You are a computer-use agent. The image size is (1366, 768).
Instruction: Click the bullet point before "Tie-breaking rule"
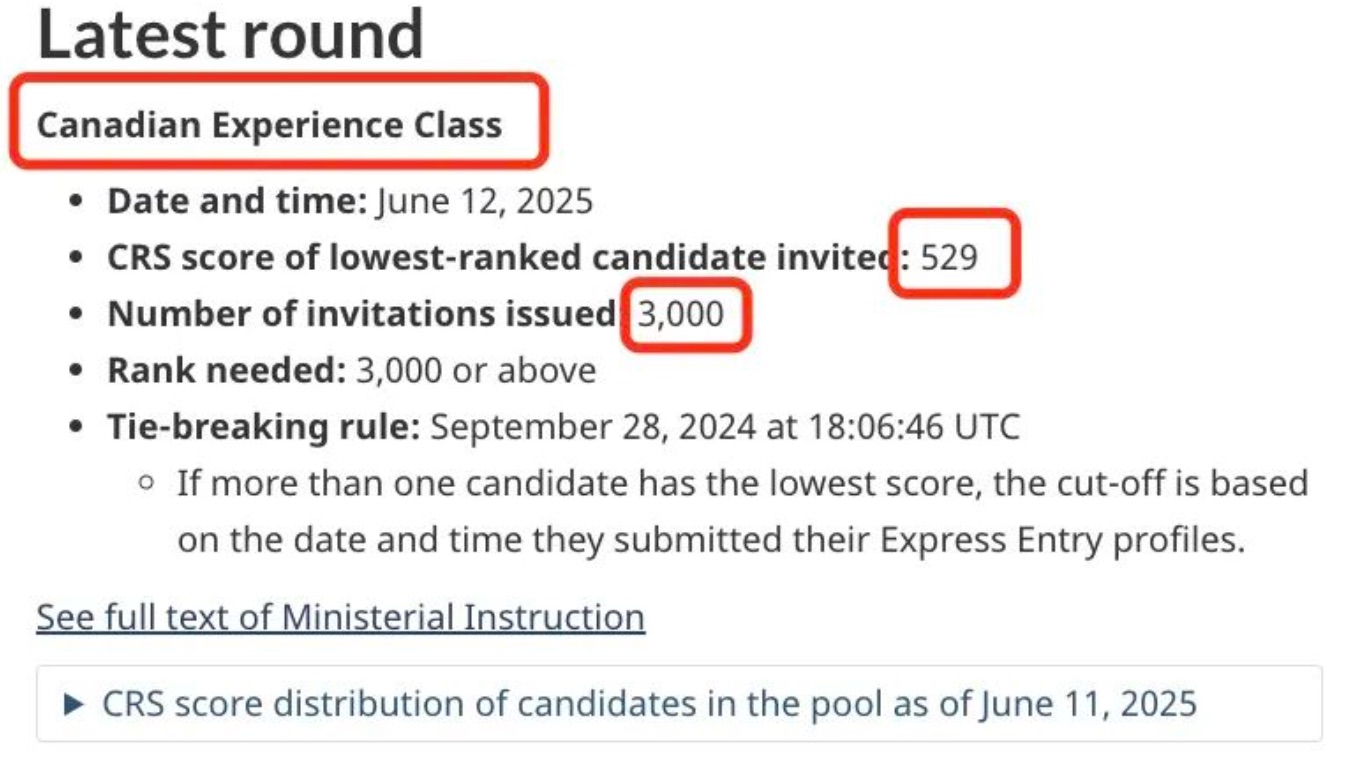point(76,427)
